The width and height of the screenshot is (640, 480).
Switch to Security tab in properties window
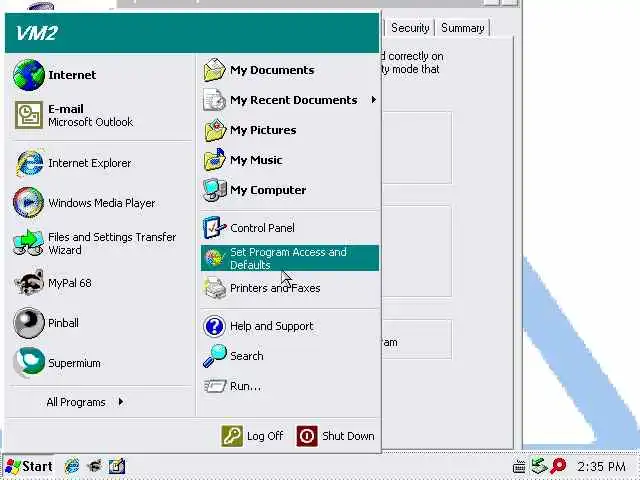tap(410, 28)
